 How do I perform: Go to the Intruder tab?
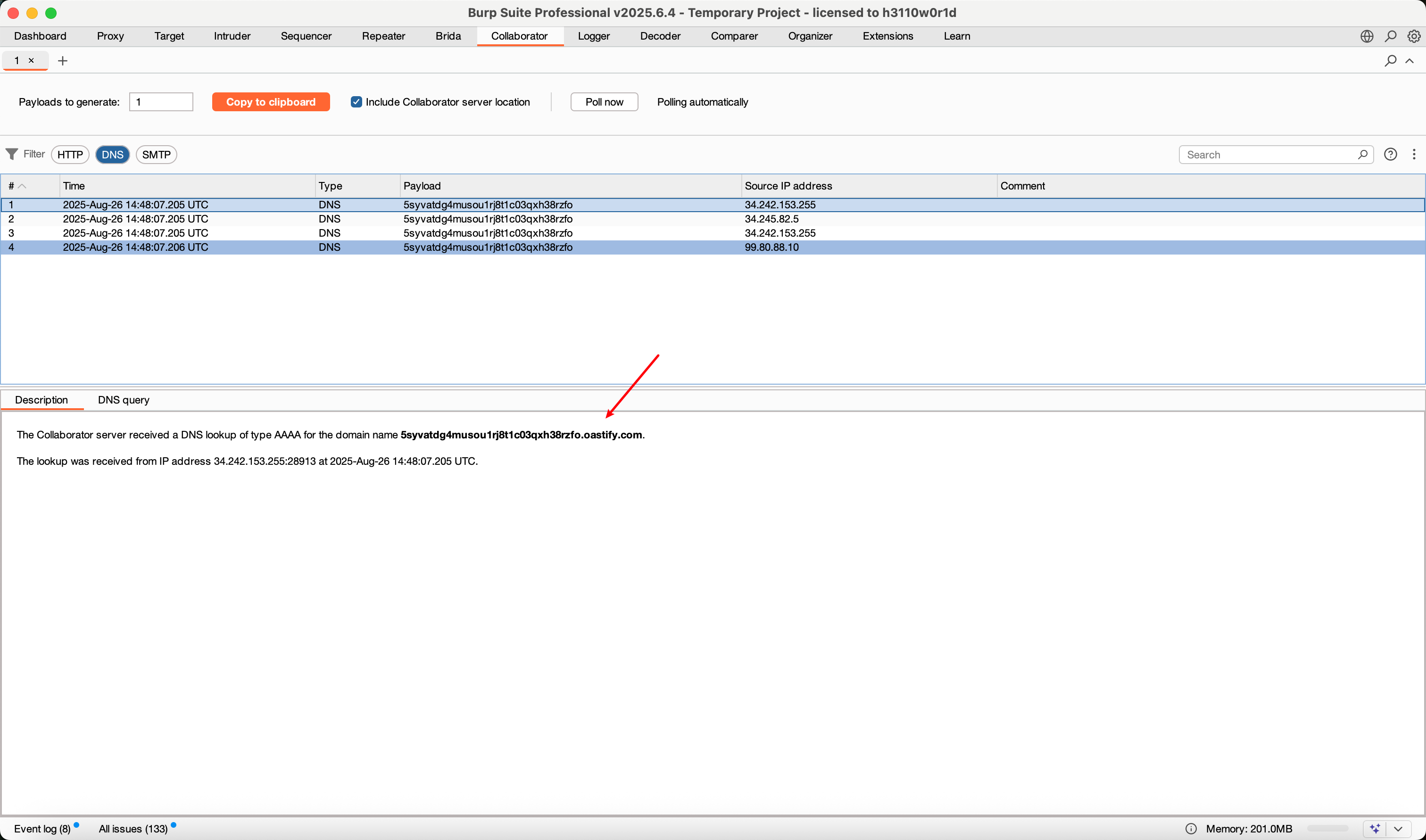coord(232,36)
